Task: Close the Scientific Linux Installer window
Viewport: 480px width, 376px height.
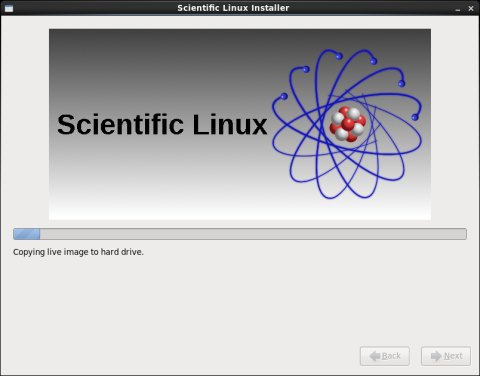Action: point(471,9)
